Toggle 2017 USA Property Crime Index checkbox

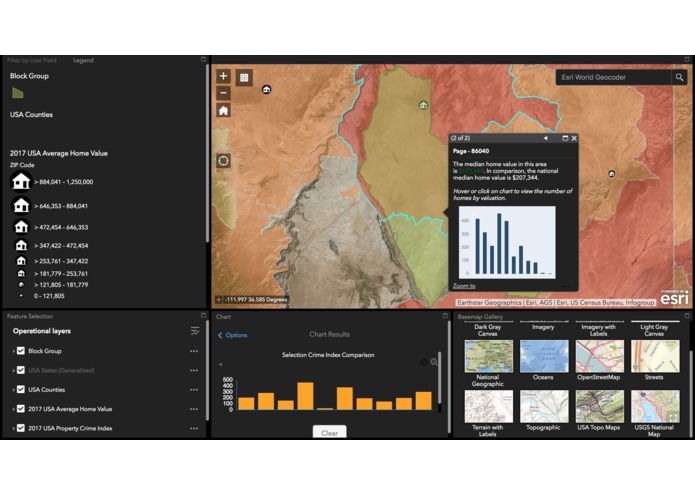click(21, 428)
